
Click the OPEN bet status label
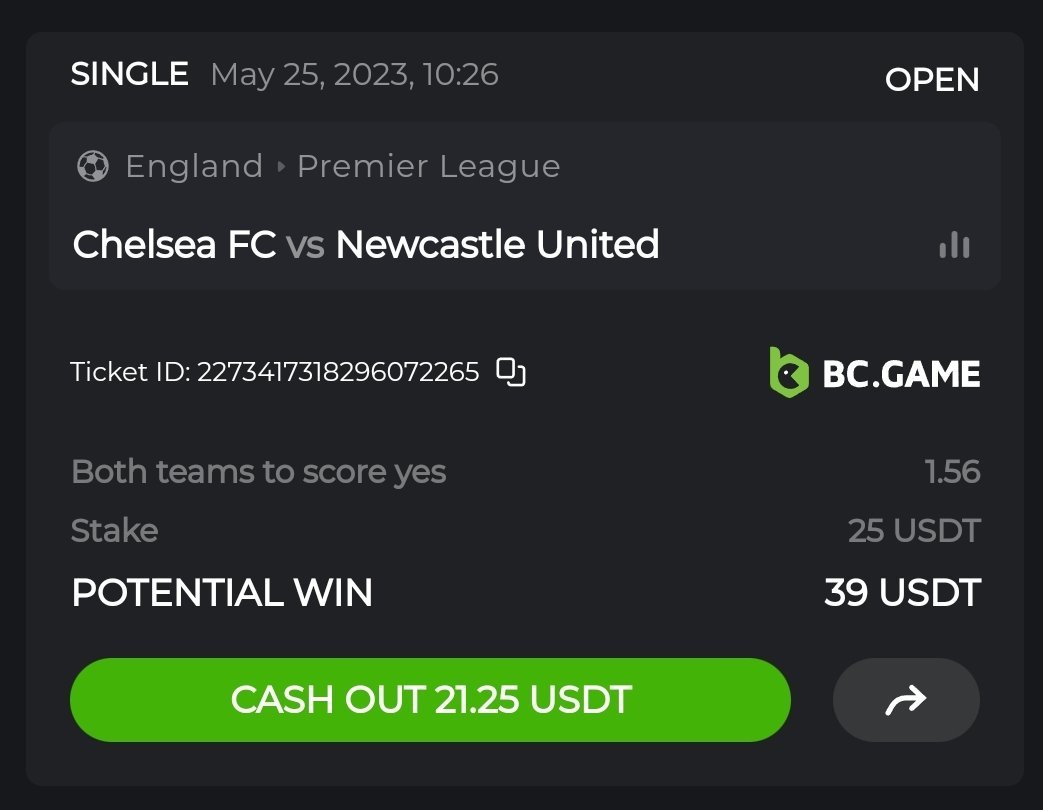(932, 79)
